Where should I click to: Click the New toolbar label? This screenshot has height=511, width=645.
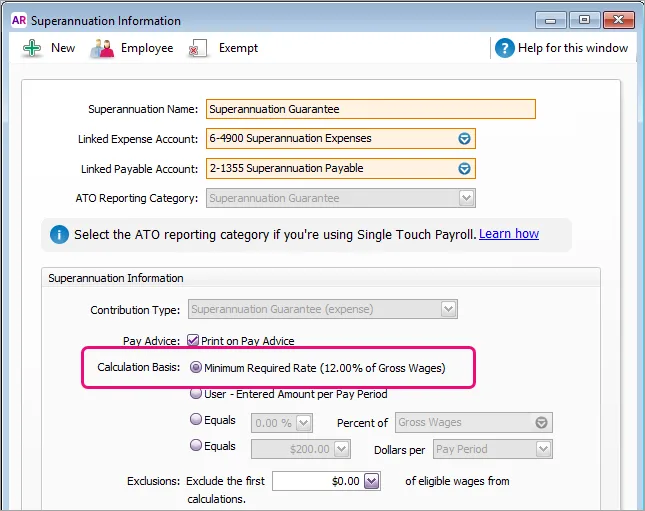click(x=63, y=48)
